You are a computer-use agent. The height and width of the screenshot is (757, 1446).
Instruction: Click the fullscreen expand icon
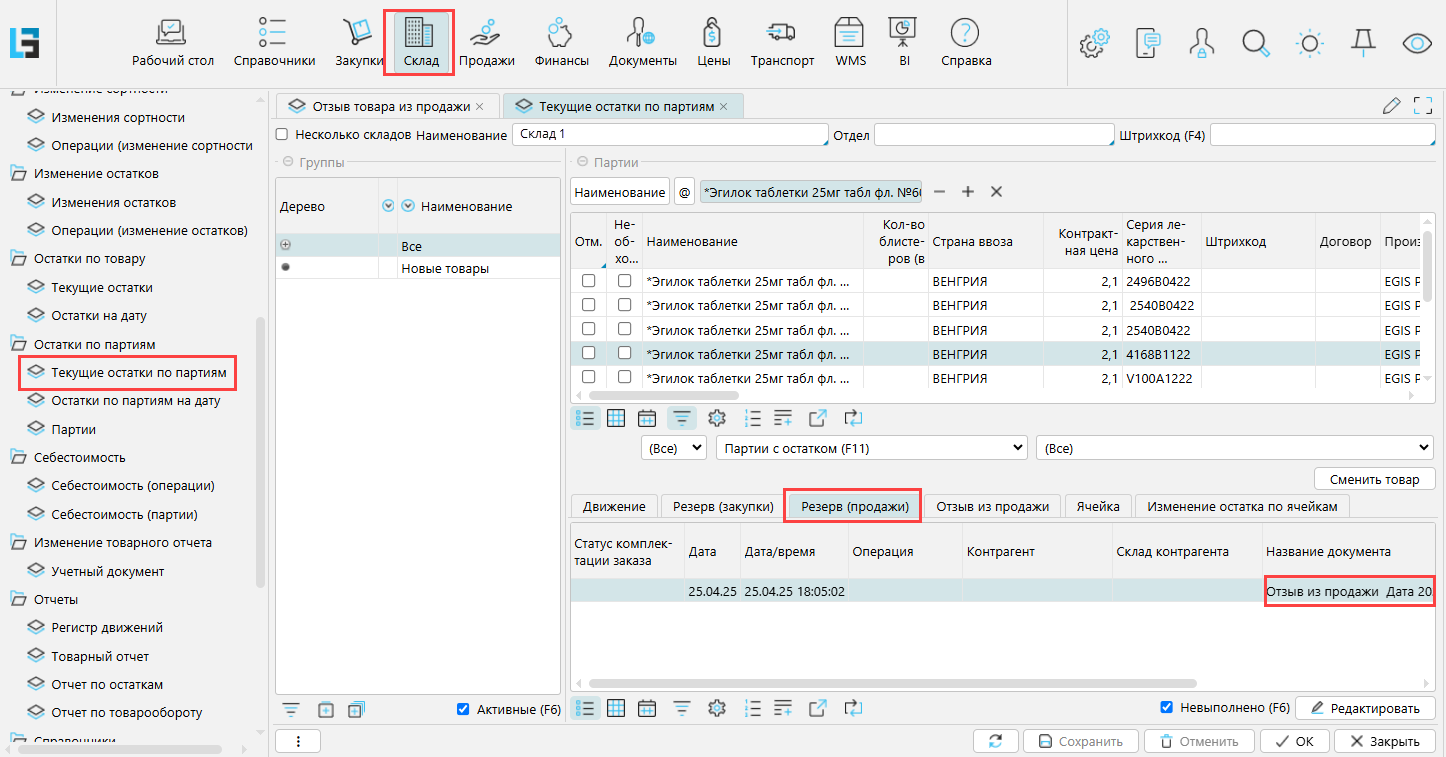point(1423,106)
